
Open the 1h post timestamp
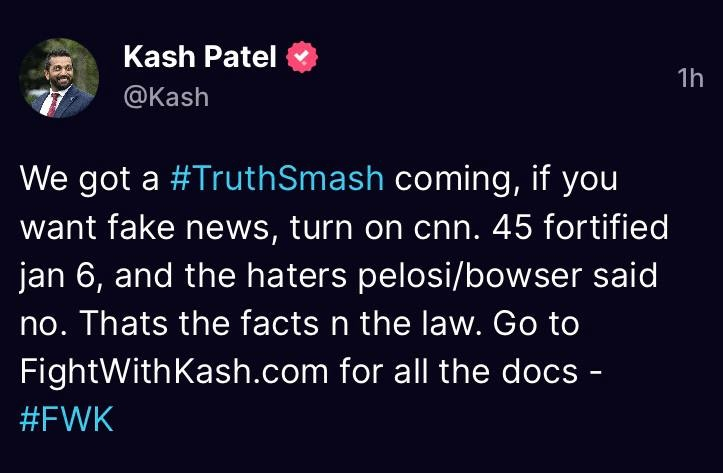(x=689, y=78)
